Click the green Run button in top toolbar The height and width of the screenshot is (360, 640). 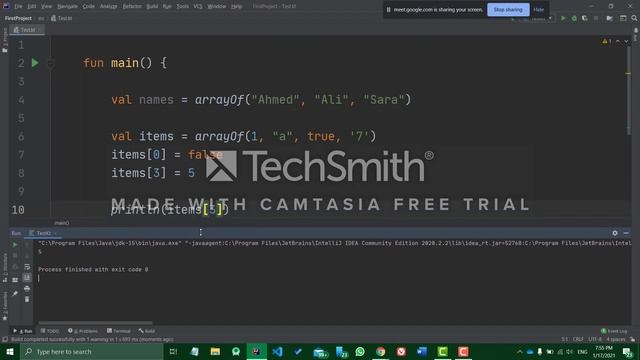pyautogui.click(x=563, y=18)
